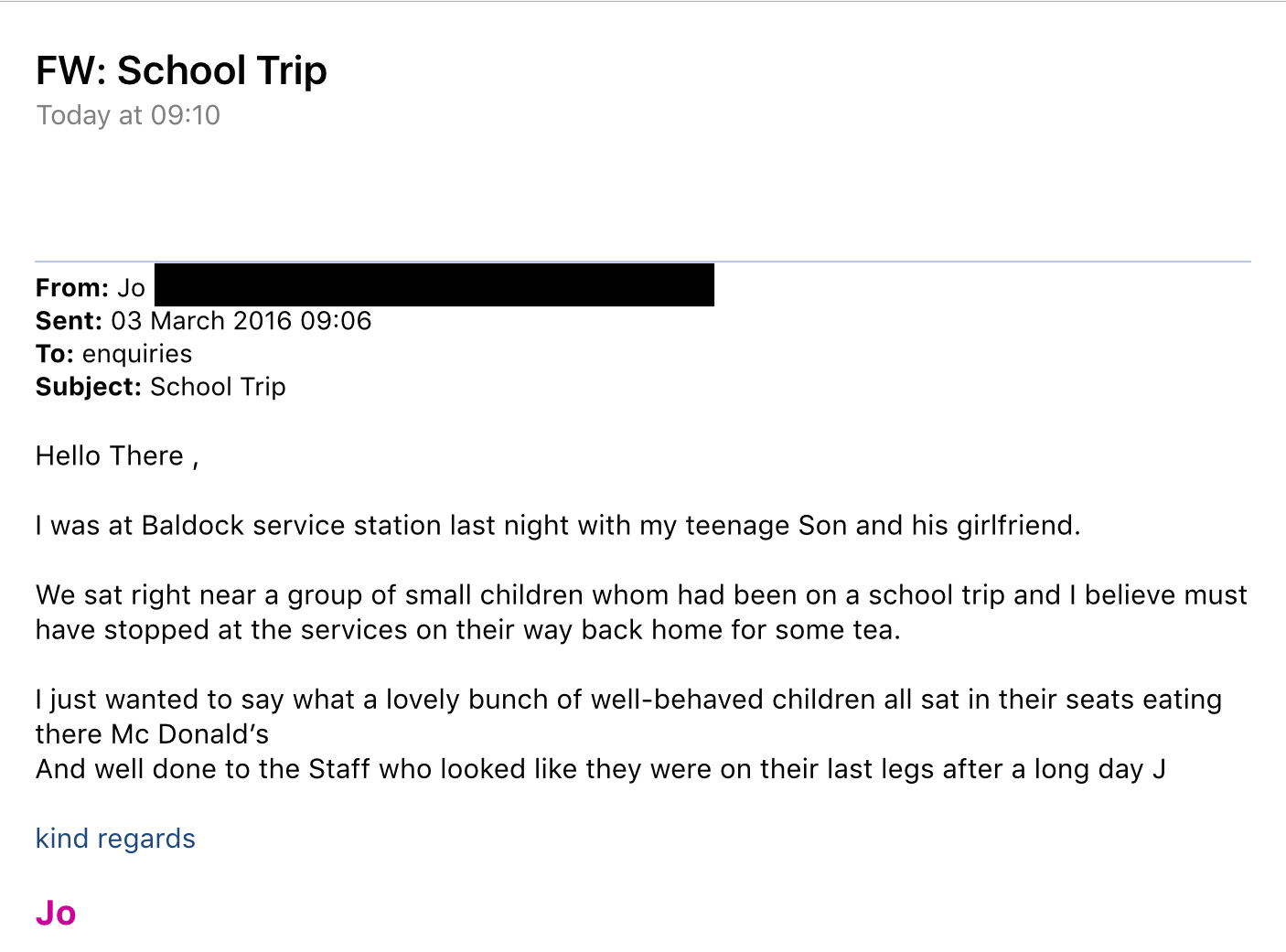1286x952 pixels.
Task: Click the sent date "03 March 2016 09:06"
Action: [x=241, y=321]
